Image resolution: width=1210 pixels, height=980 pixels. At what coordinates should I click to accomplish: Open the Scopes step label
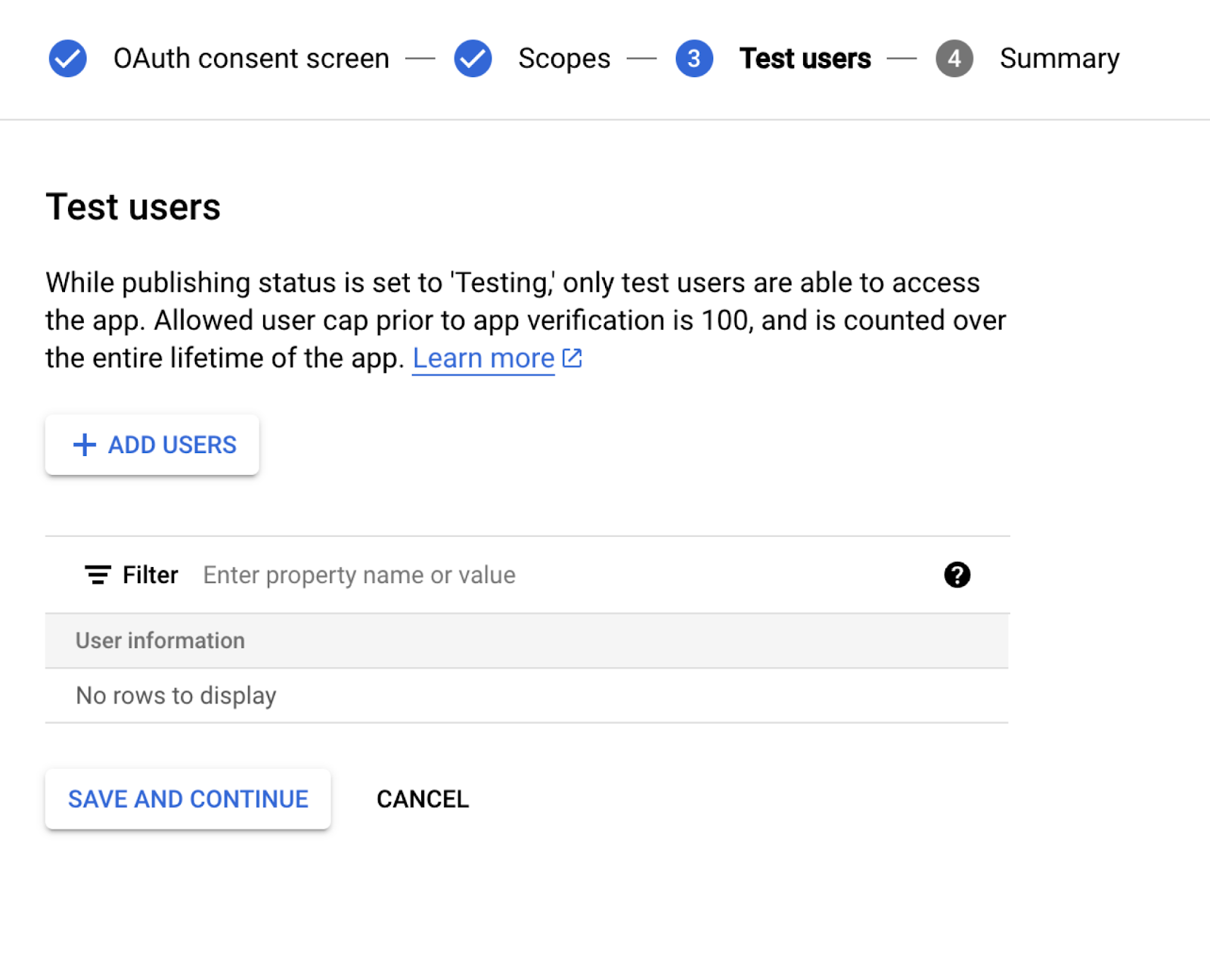coord(564,58)
